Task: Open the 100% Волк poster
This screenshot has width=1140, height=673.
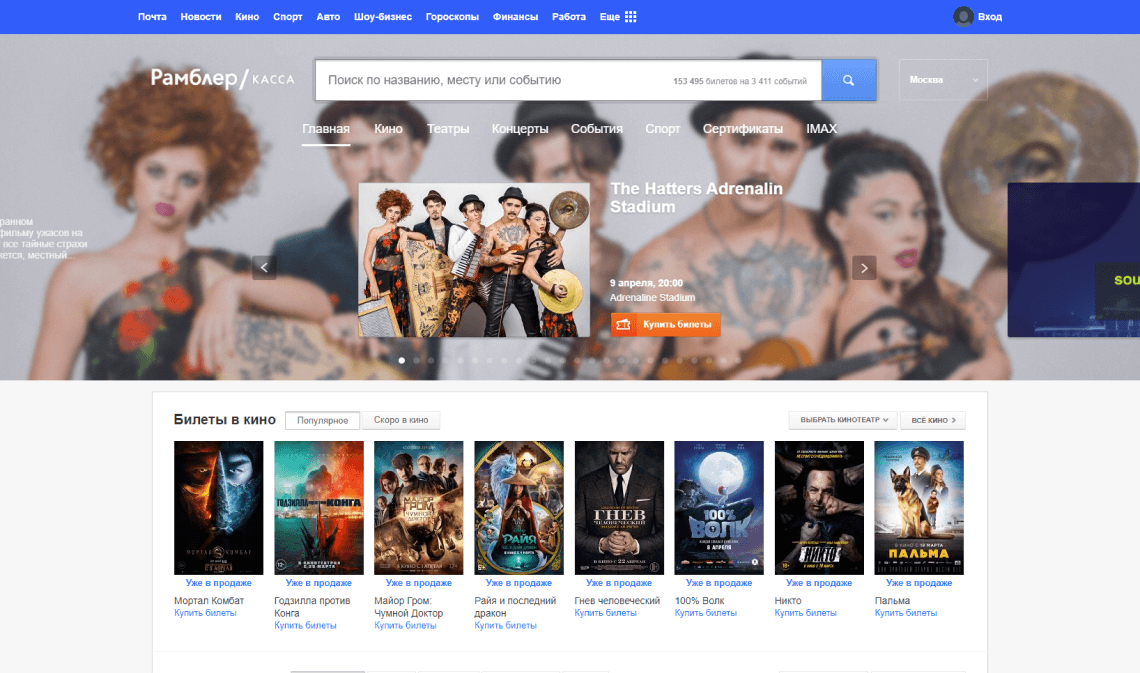Action: point(719,508)
